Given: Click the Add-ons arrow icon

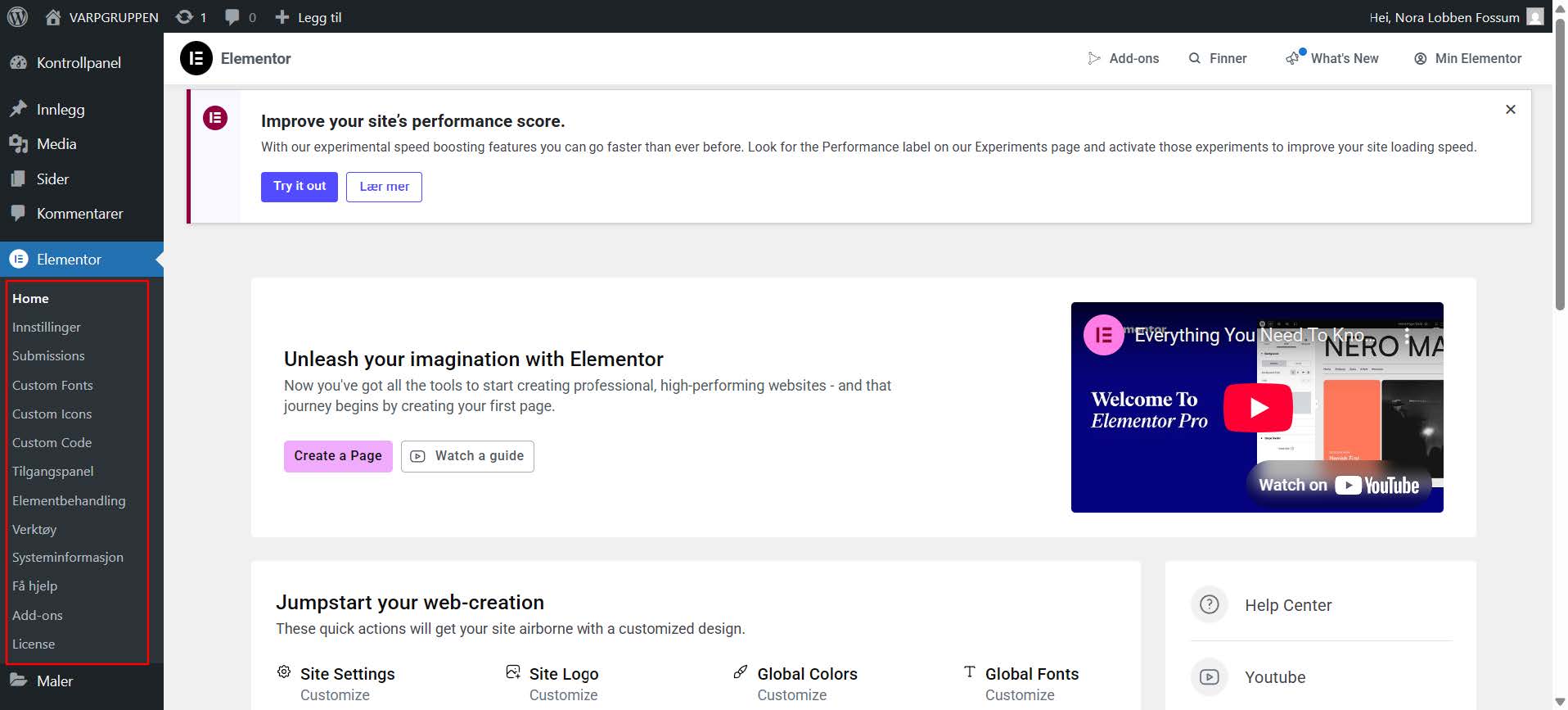Looking at the screenshot, I should point(1094,58).
